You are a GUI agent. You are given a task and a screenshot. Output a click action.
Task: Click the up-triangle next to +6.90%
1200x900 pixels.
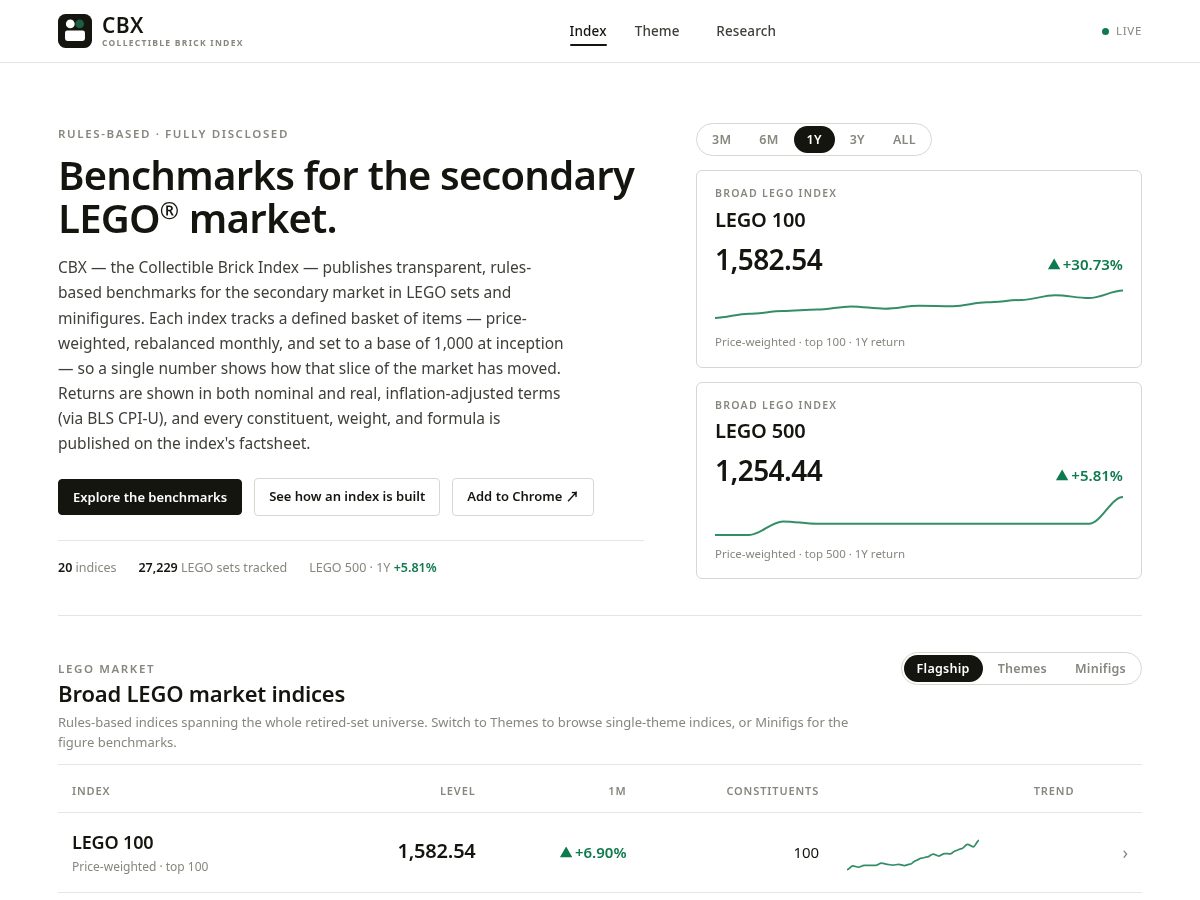(566, 852)
